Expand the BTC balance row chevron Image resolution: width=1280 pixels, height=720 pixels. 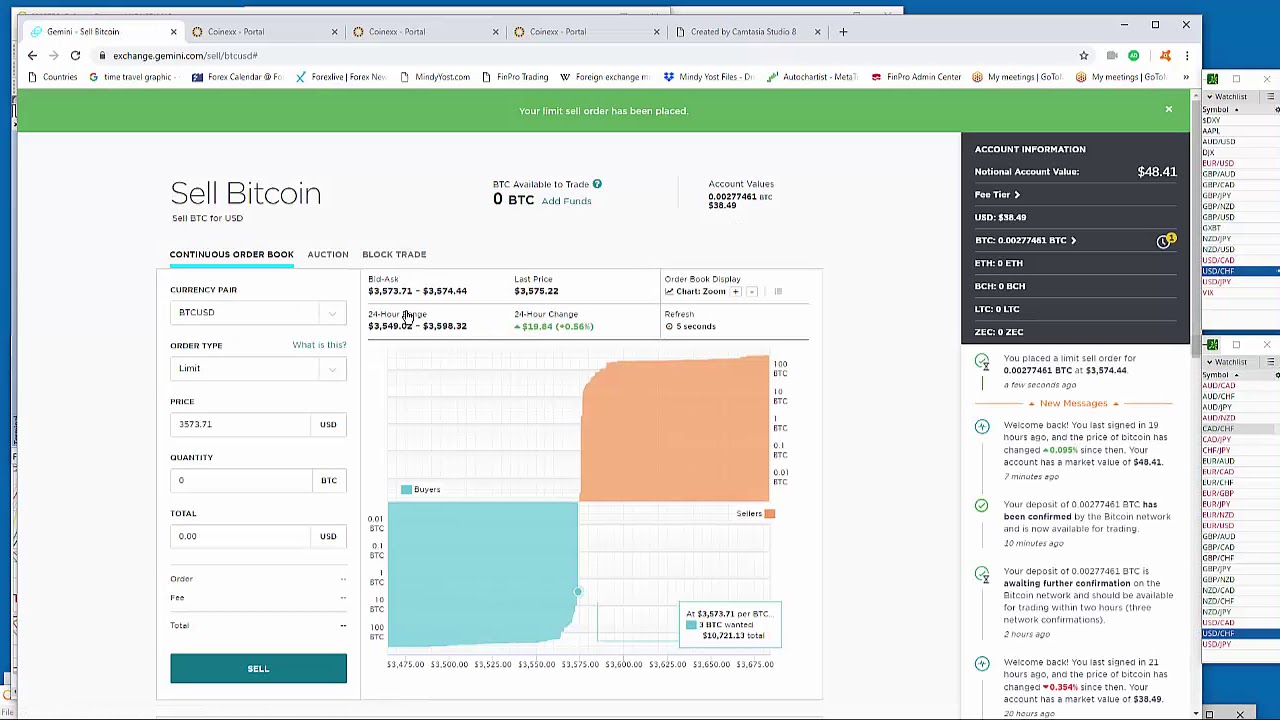coord(1073,240)
